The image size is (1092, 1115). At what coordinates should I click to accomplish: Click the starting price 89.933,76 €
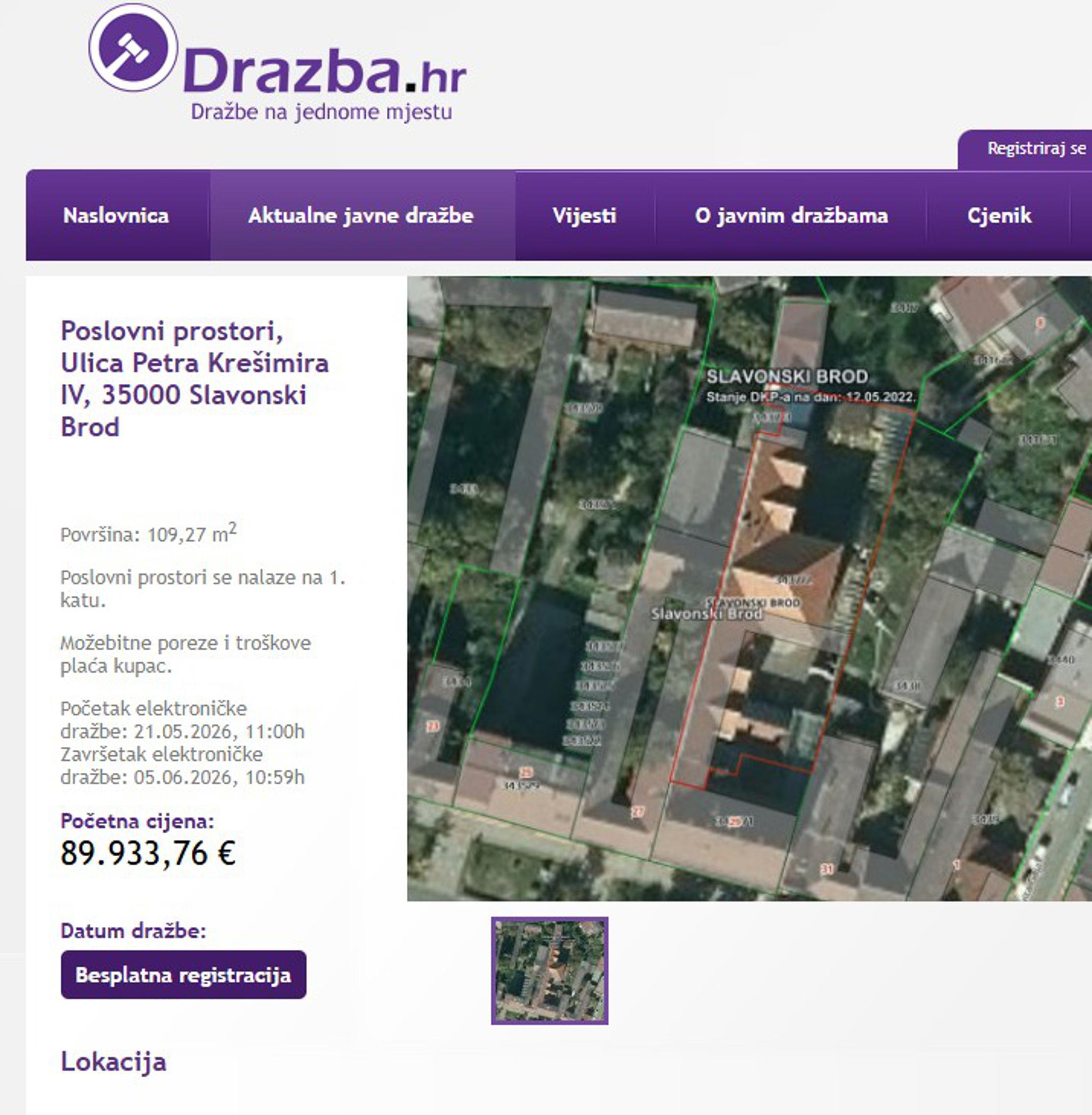click(148, 853)
